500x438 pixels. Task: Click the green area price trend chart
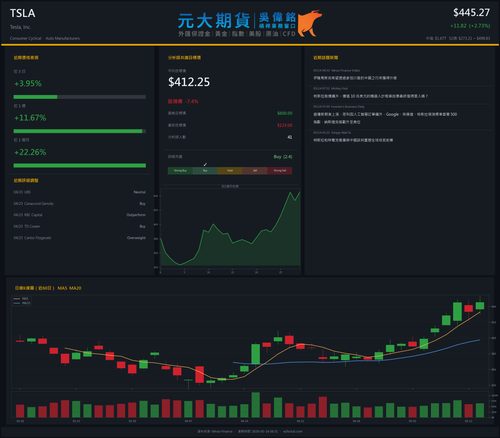coord(230,229)
